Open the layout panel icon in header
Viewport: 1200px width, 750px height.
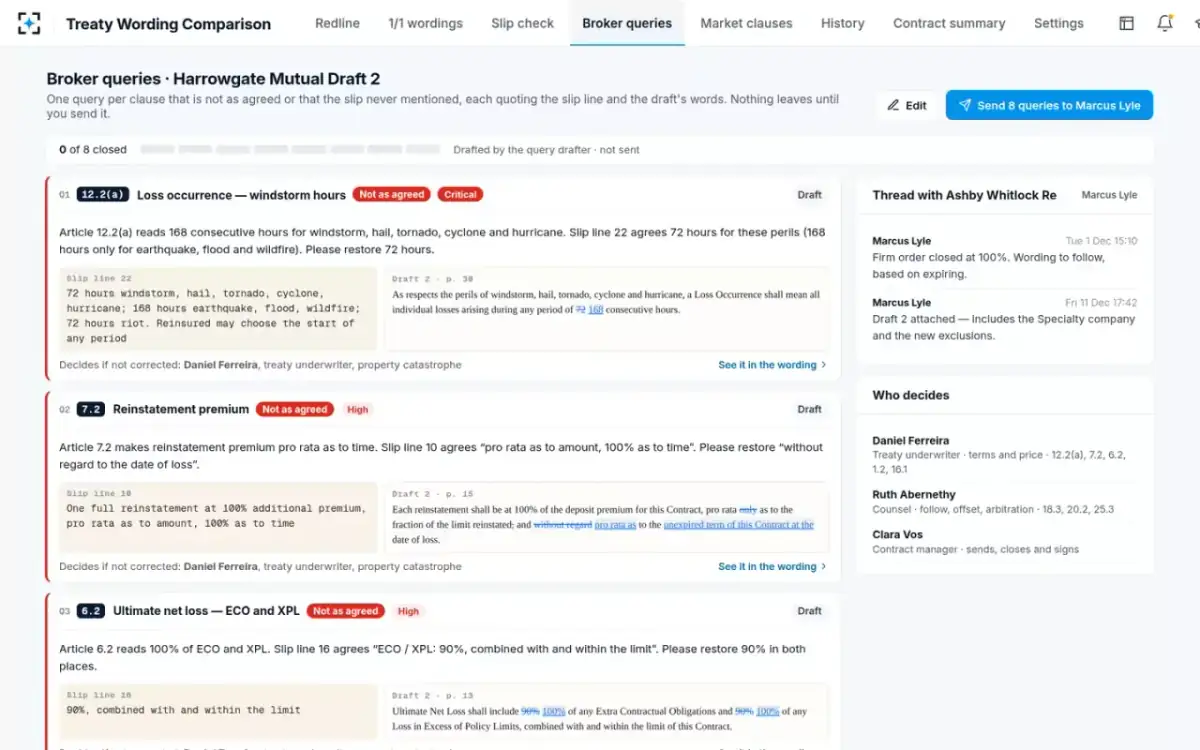[x=1127, y=23]
